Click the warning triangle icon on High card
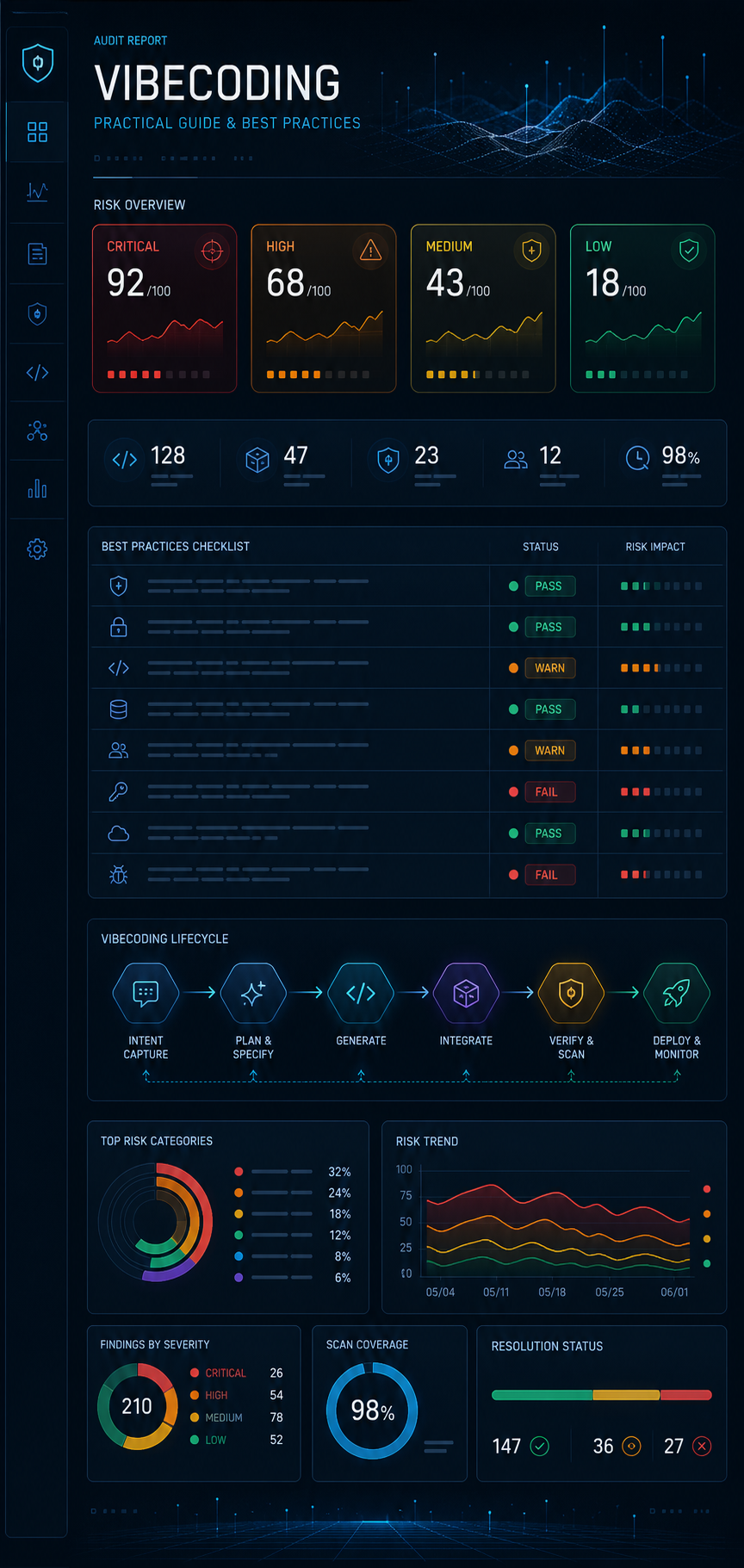Image resolution: width=744 pixels, height=1568 pixels. (370, 251)
